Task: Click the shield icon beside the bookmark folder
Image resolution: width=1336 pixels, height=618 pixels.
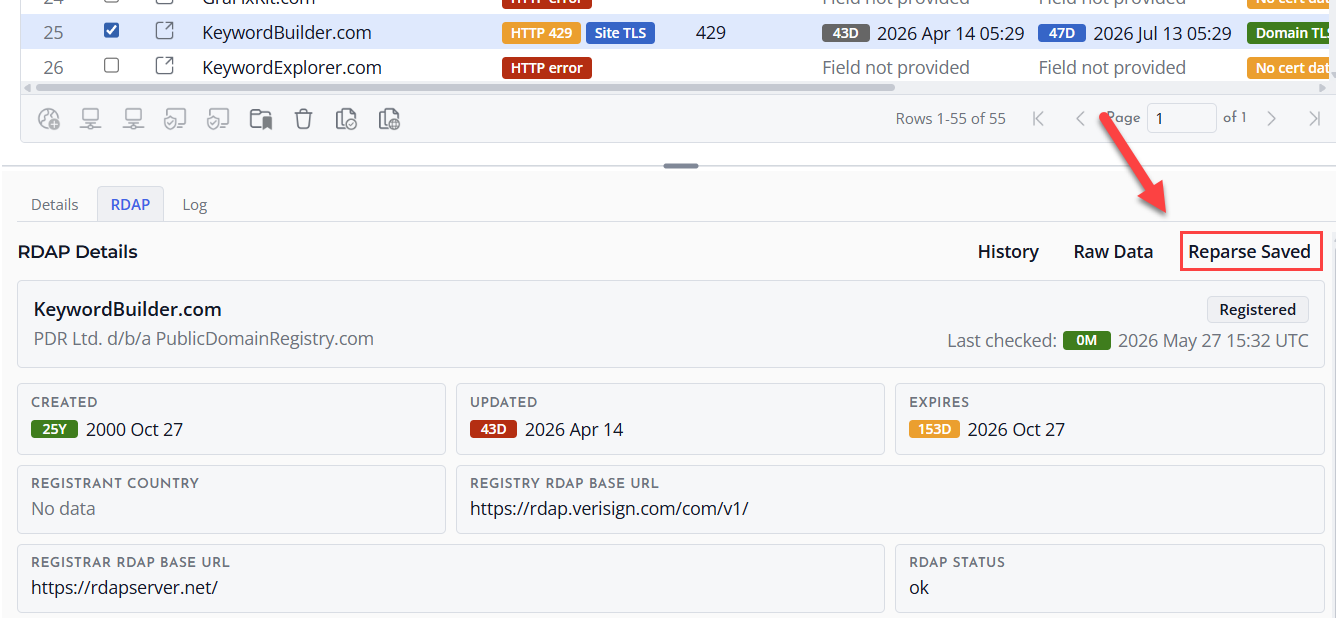Action: [x=218, y=119]
